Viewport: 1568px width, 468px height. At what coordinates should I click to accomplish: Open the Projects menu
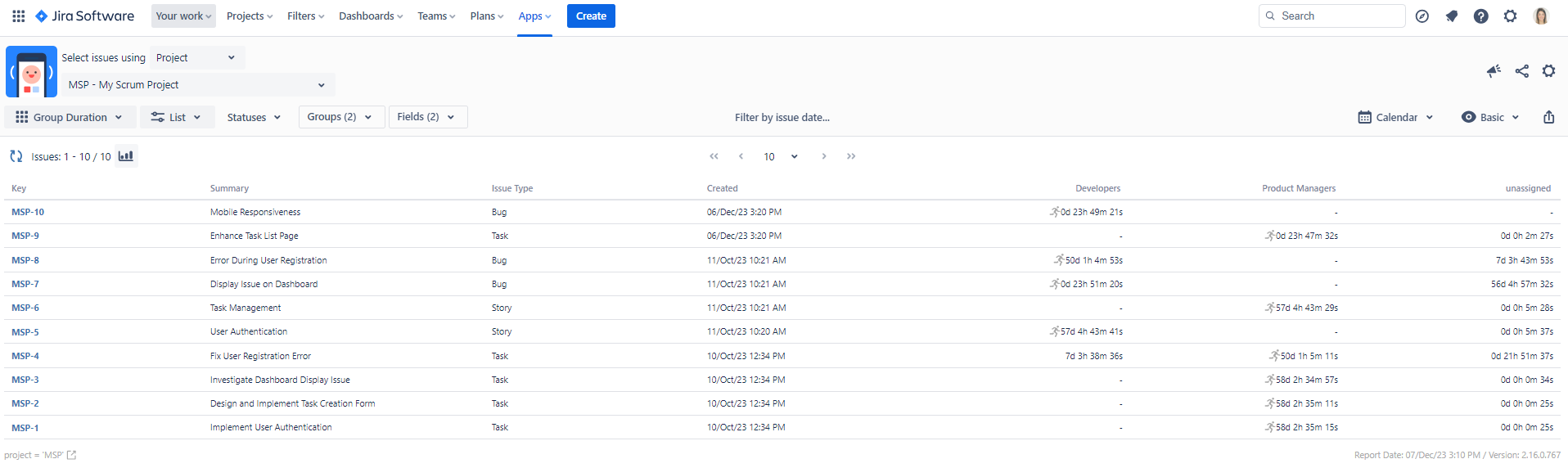pyautogui.click(x=249, y=16)
